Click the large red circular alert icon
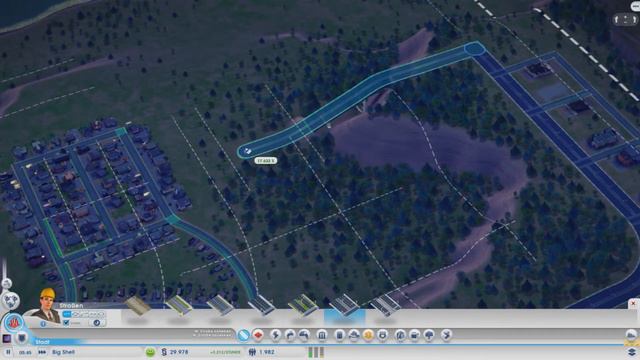 (14, 322)
